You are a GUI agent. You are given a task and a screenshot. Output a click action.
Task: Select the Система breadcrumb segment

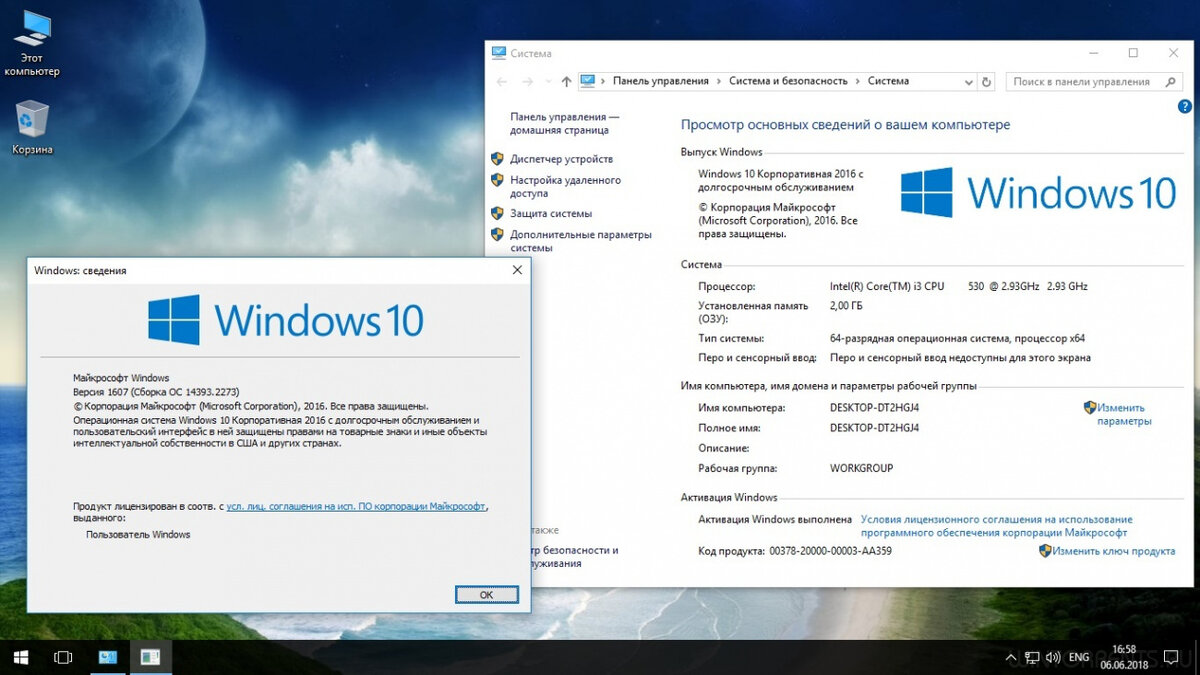888,81
